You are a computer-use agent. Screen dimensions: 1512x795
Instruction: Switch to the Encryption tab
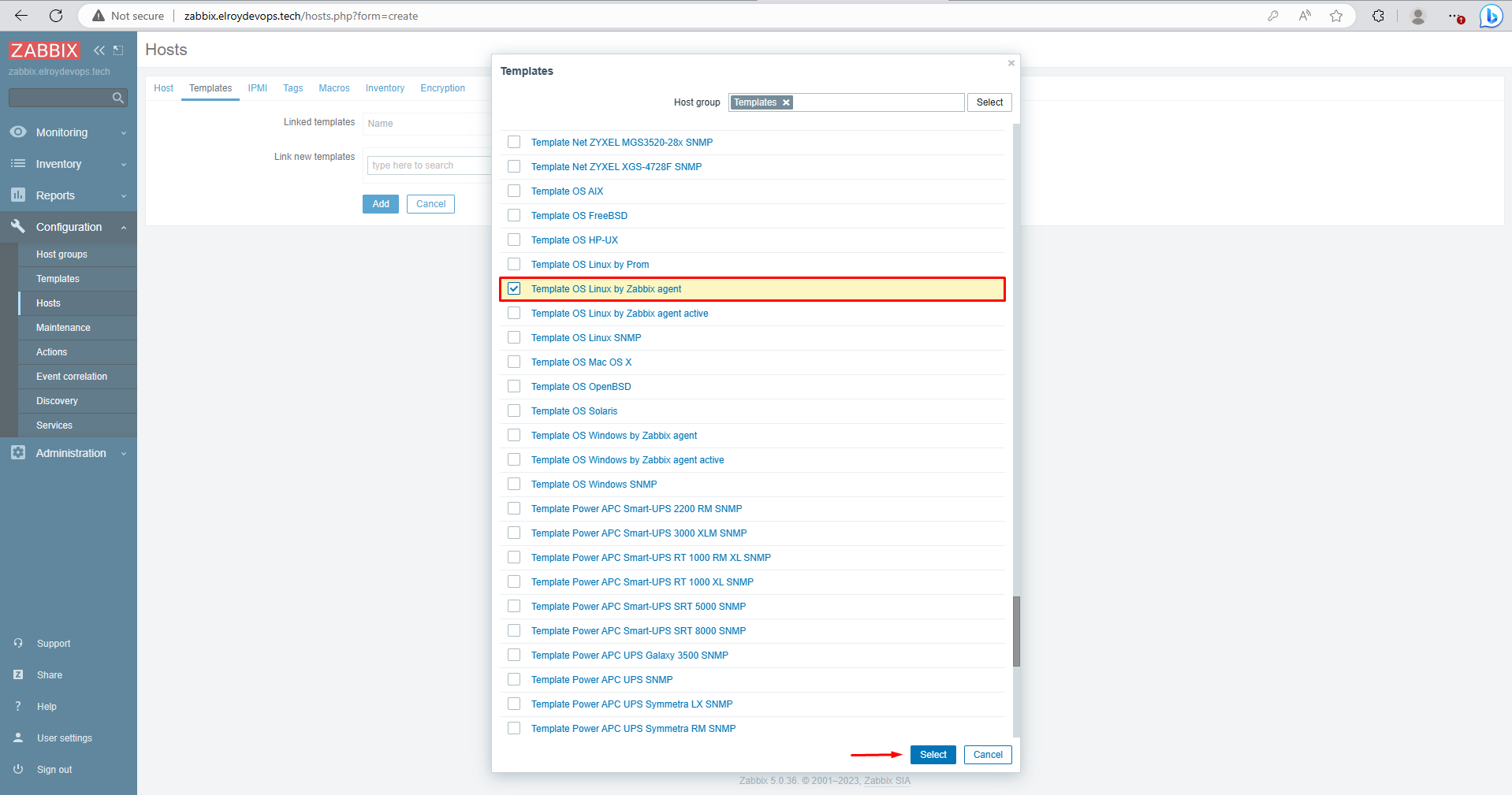pos(443,88)
